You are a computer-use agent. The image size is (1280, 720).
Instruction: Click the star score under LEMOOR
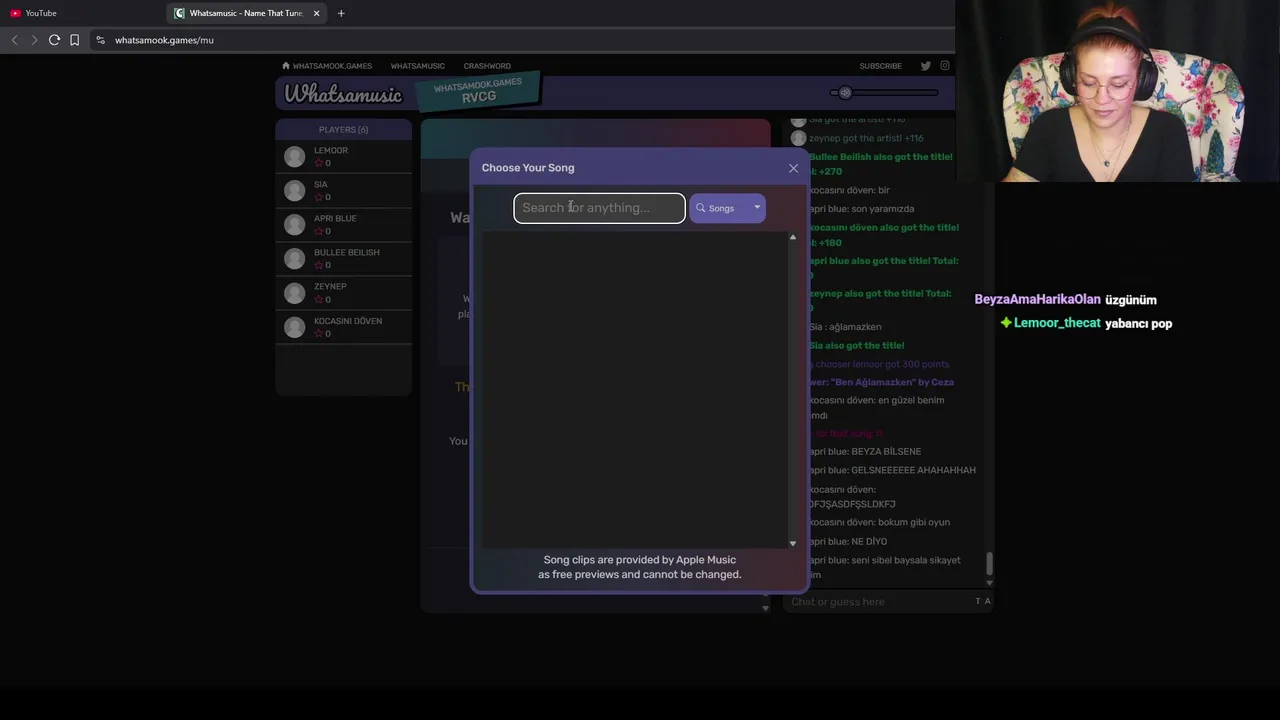(322, 163)
